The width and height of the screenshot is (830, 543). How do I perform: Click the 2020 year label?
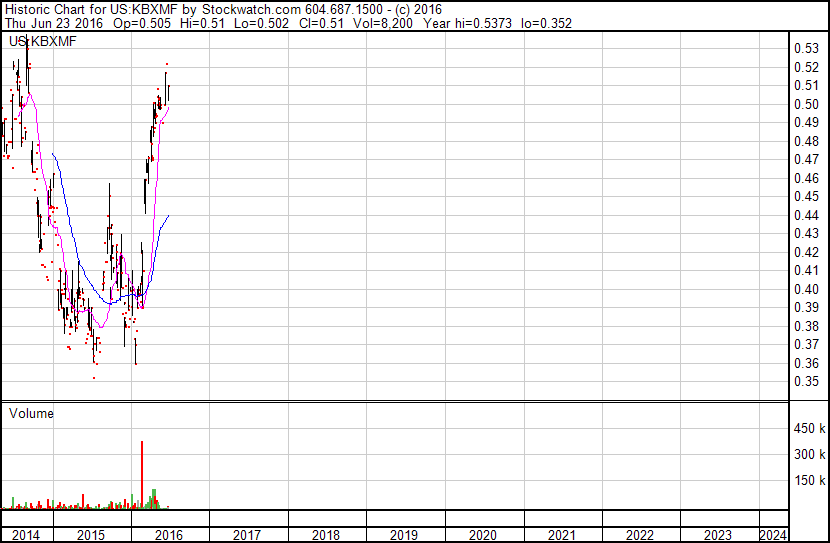pos(483,535)
